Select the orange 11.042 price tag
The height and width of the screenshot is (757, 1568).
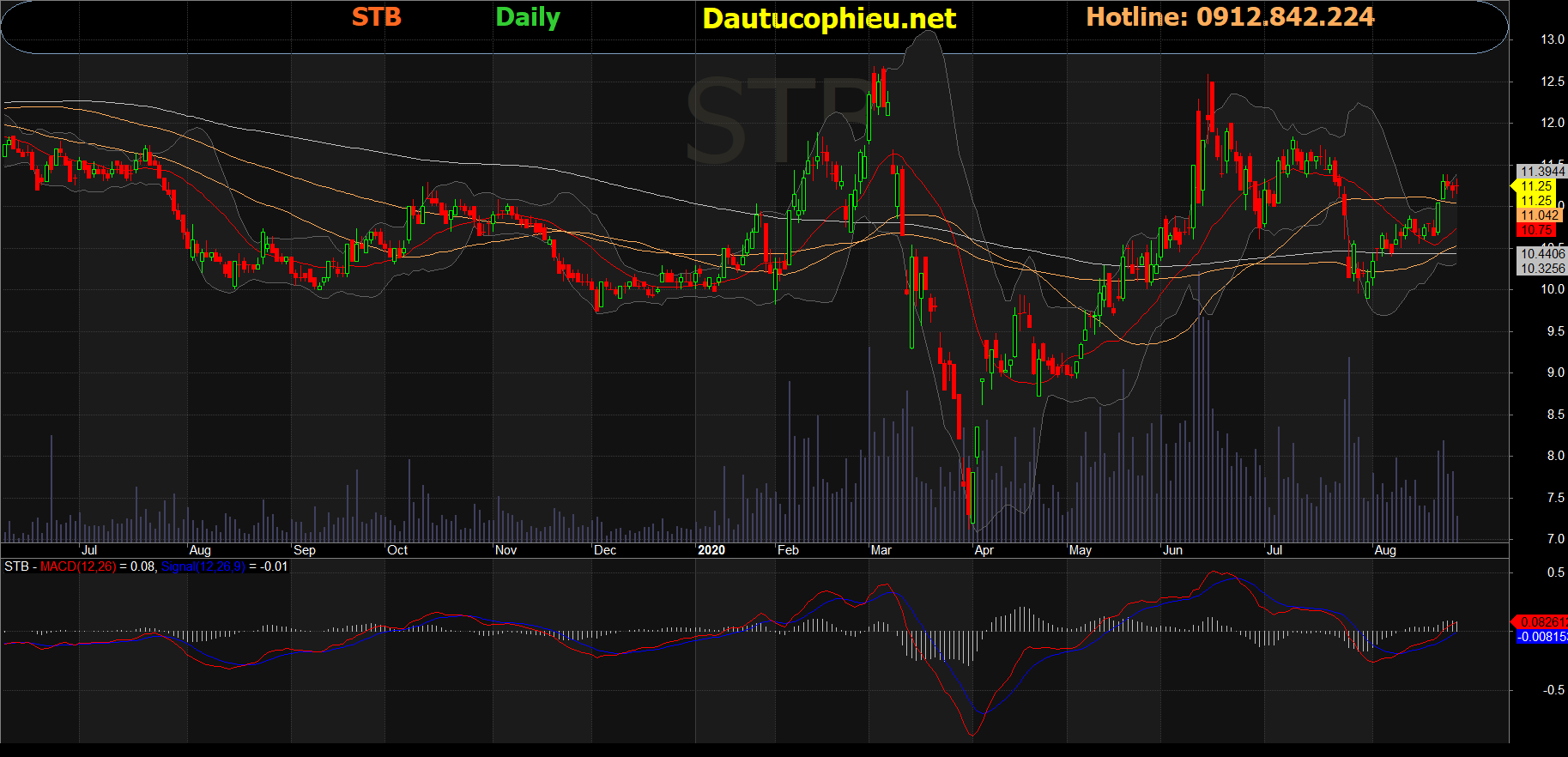[1539, 215]
